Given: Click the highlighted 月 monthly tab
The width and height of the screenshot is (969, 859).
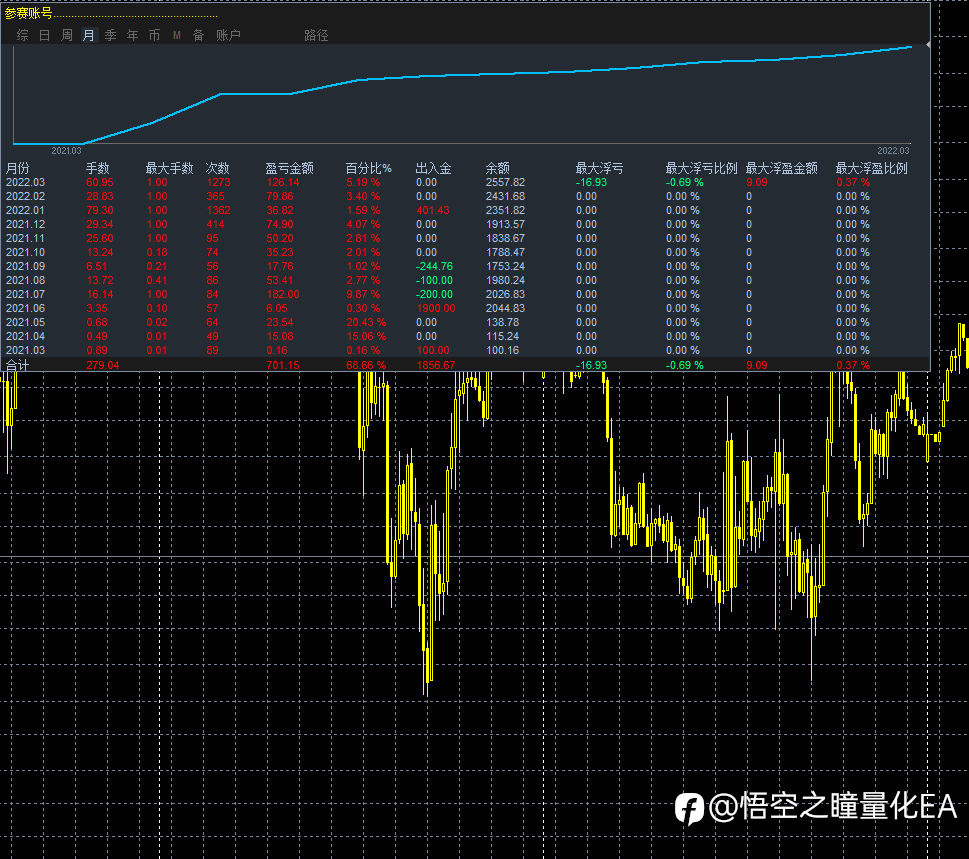Looking at the screenshot, I should click(89, 36).
